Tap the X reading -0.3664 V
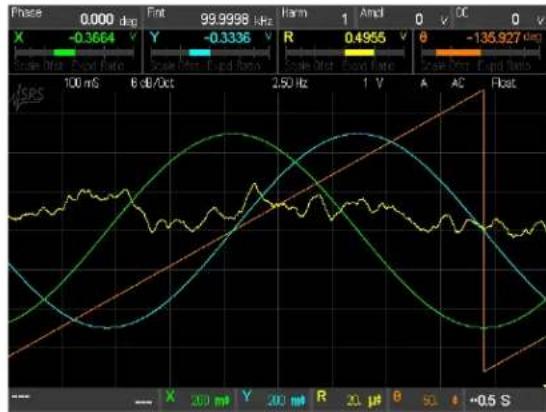 [x=92, y=38]
